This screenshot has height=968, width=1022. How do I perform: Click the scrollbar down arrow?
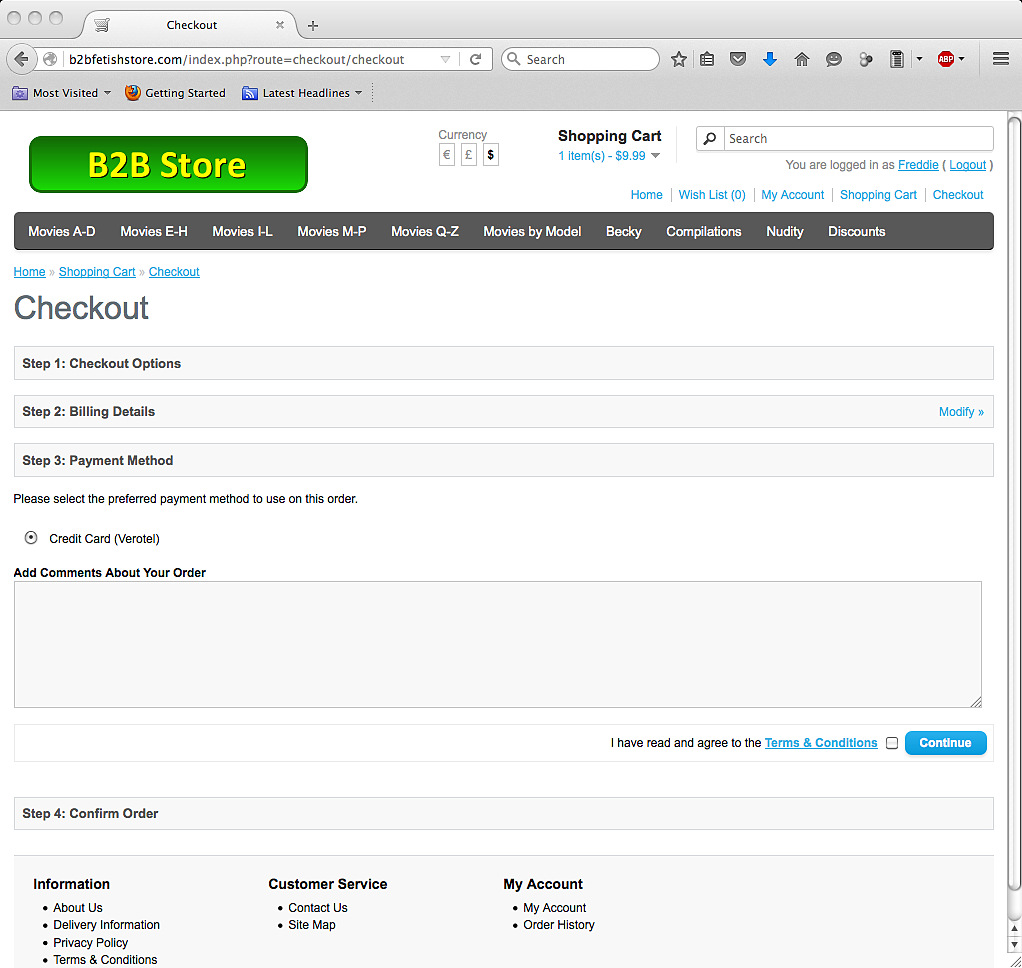click(x=1014, y=944)
